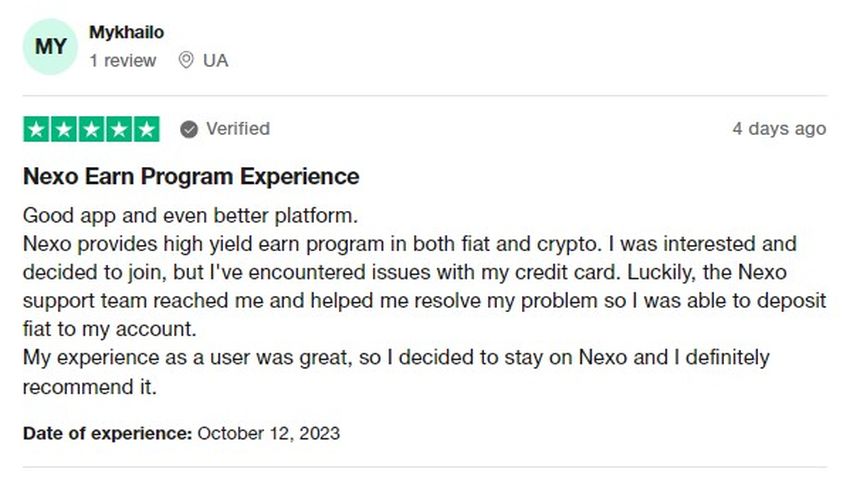This screenshot has height=482, width=850.
Task: Click sentence "Good app and even better platform."
Action: [x=190, y=216]
